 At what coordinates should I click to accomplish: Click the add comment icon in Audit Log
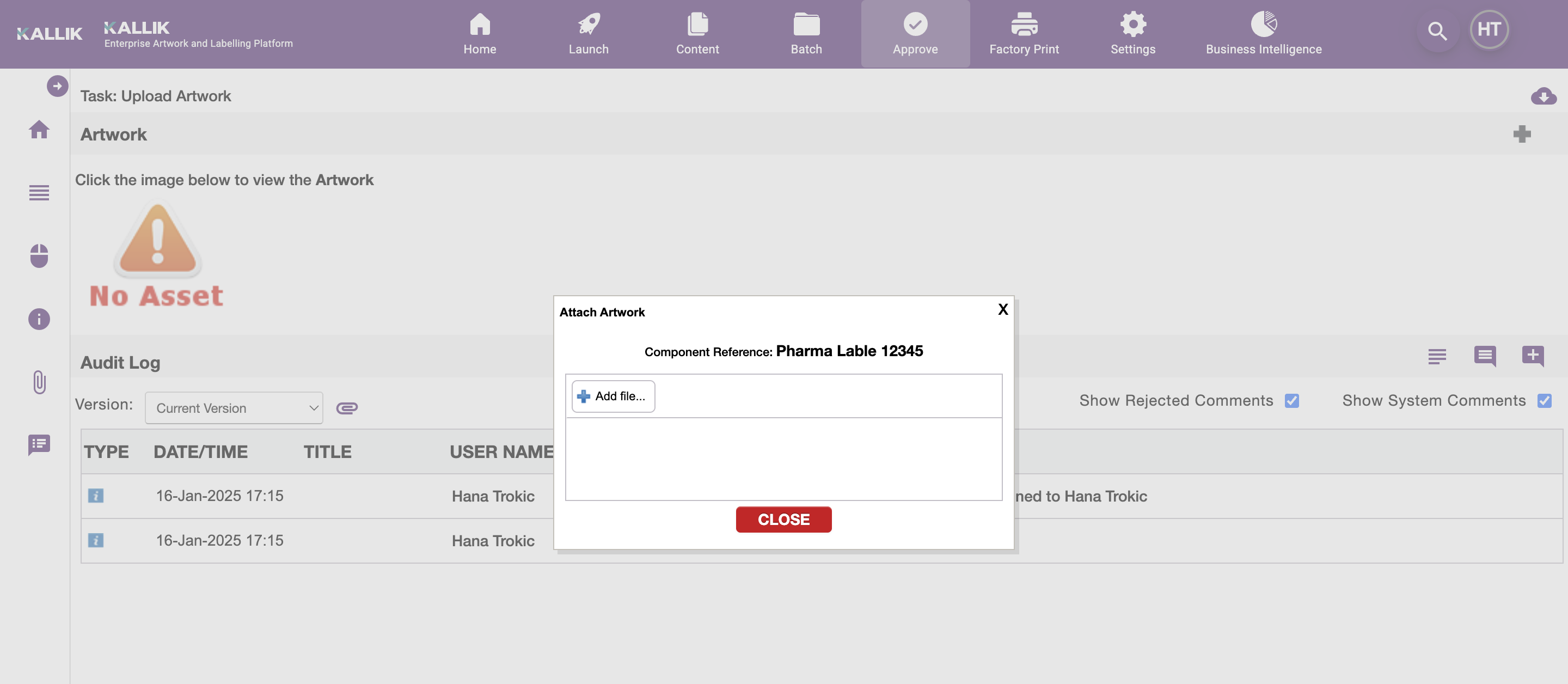(1533, 357)
